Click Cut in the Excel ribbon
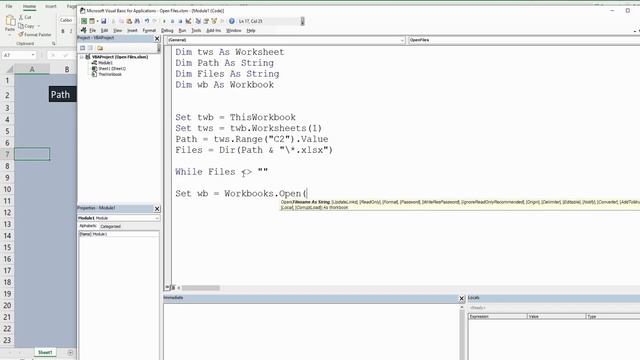This screenshot has width=640, height=360. 25,17
